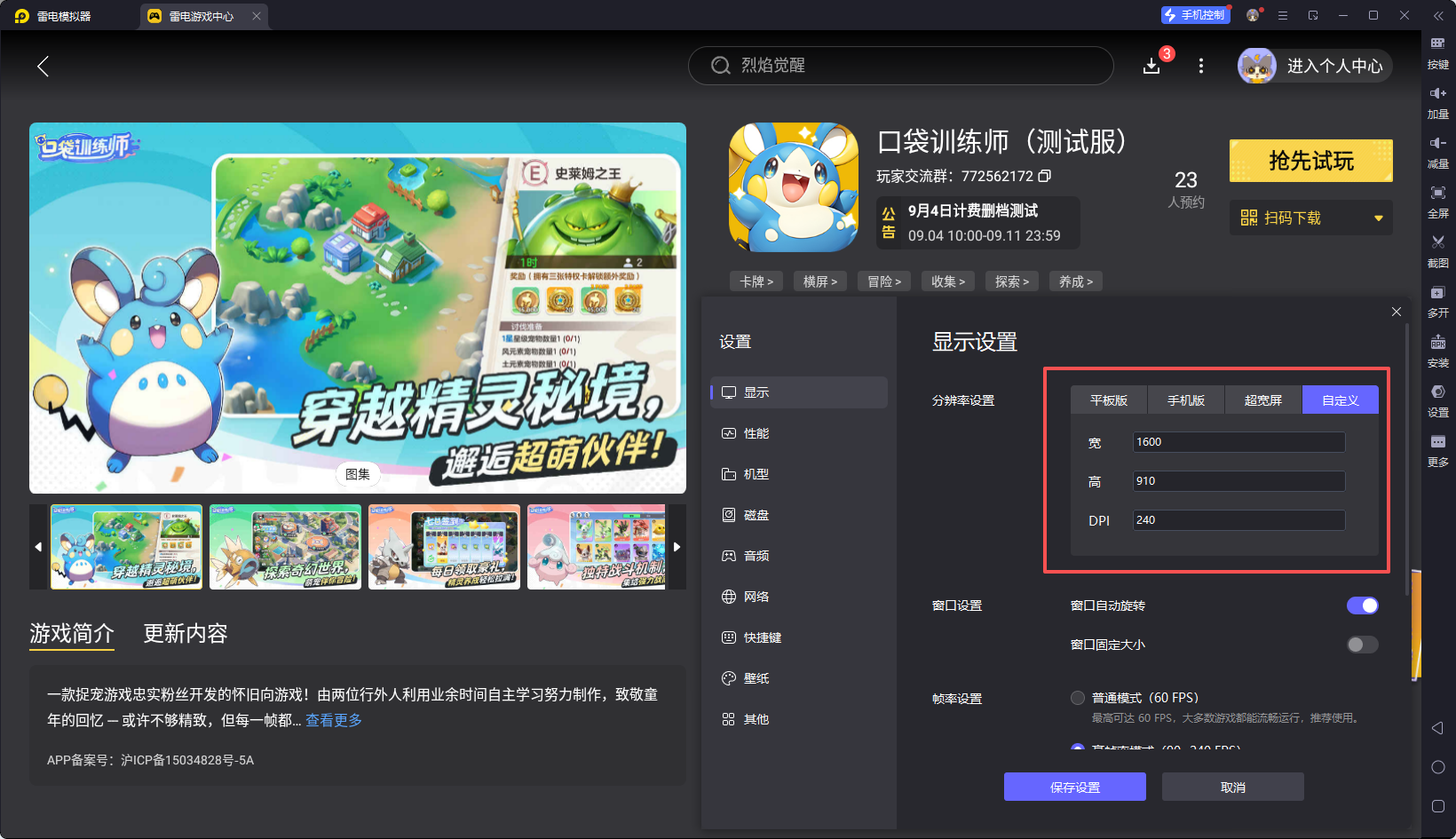The height and width of the screenshot is (839, 1456).
Task: Click 冒险 tag
Action: tap(884, 281)
